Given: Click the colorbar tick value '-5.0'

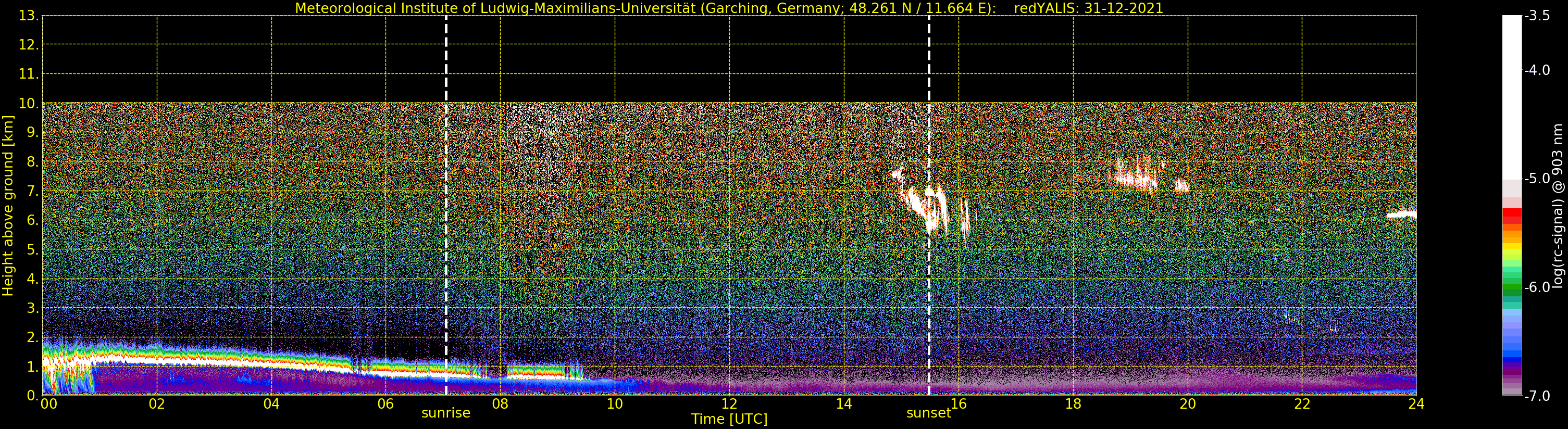Looking at the screenshot, I should [1537, 178].
